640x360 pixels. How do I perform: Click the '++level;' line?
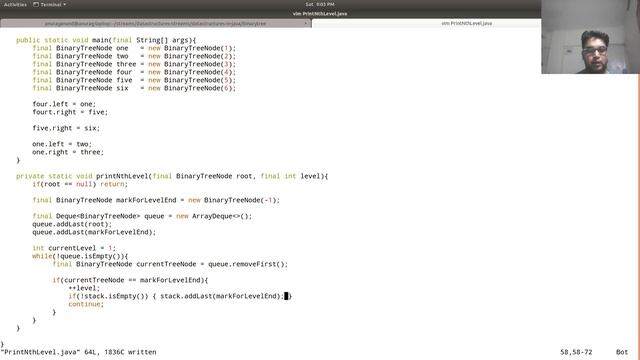coord(84,288)
